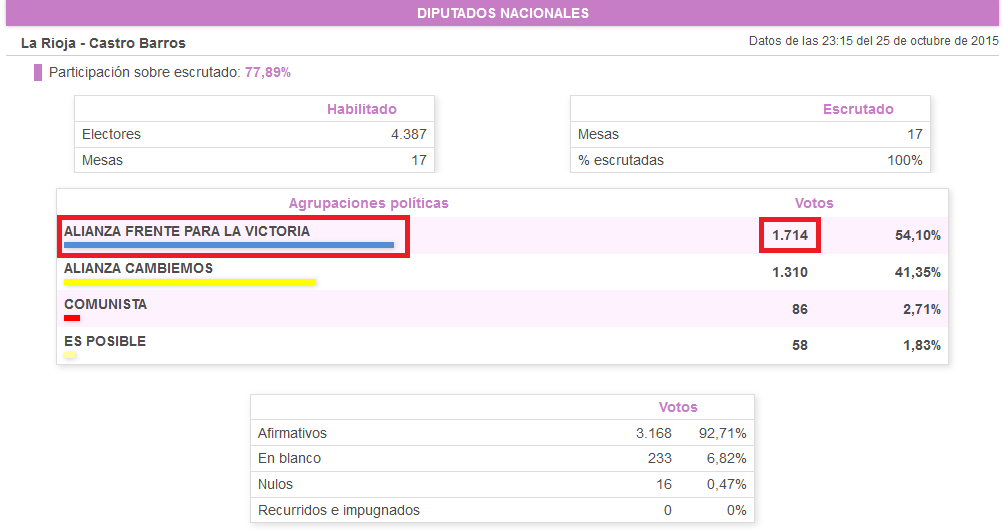
Task: Select the Afirmativos row label
Action: pyautogui.click(x=292, y=433)
